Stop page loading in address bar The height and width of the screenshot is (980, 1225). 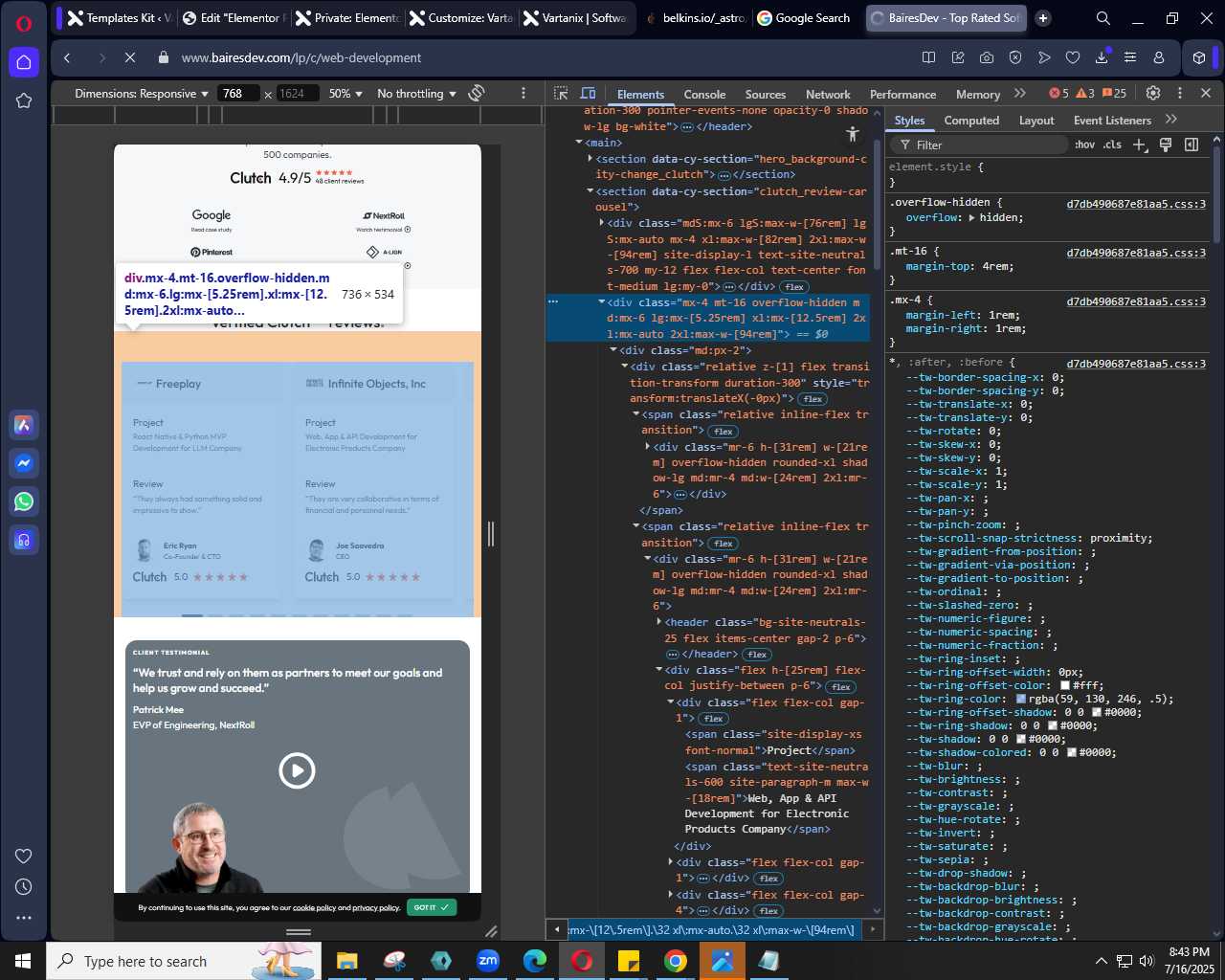[x=130, y=57]
